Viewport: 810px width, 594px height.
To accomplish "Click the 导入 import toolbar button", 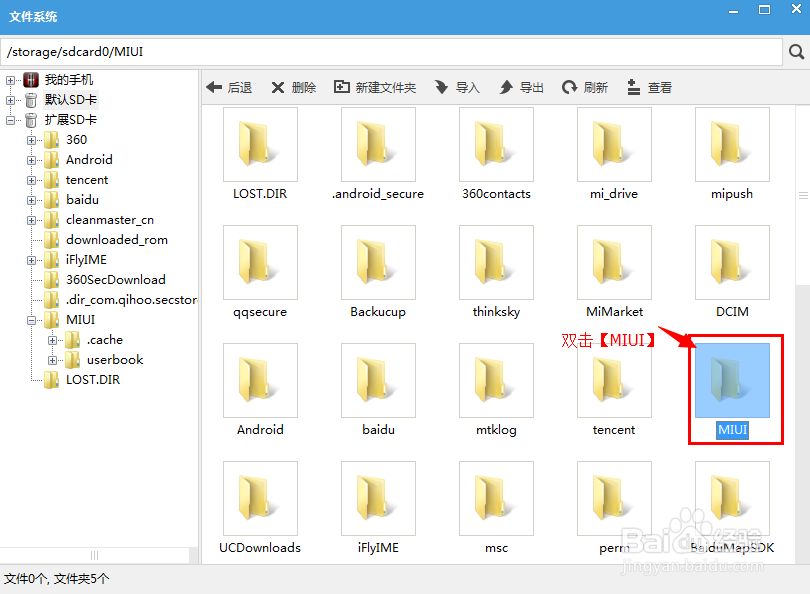I will (x=457, y=87).
